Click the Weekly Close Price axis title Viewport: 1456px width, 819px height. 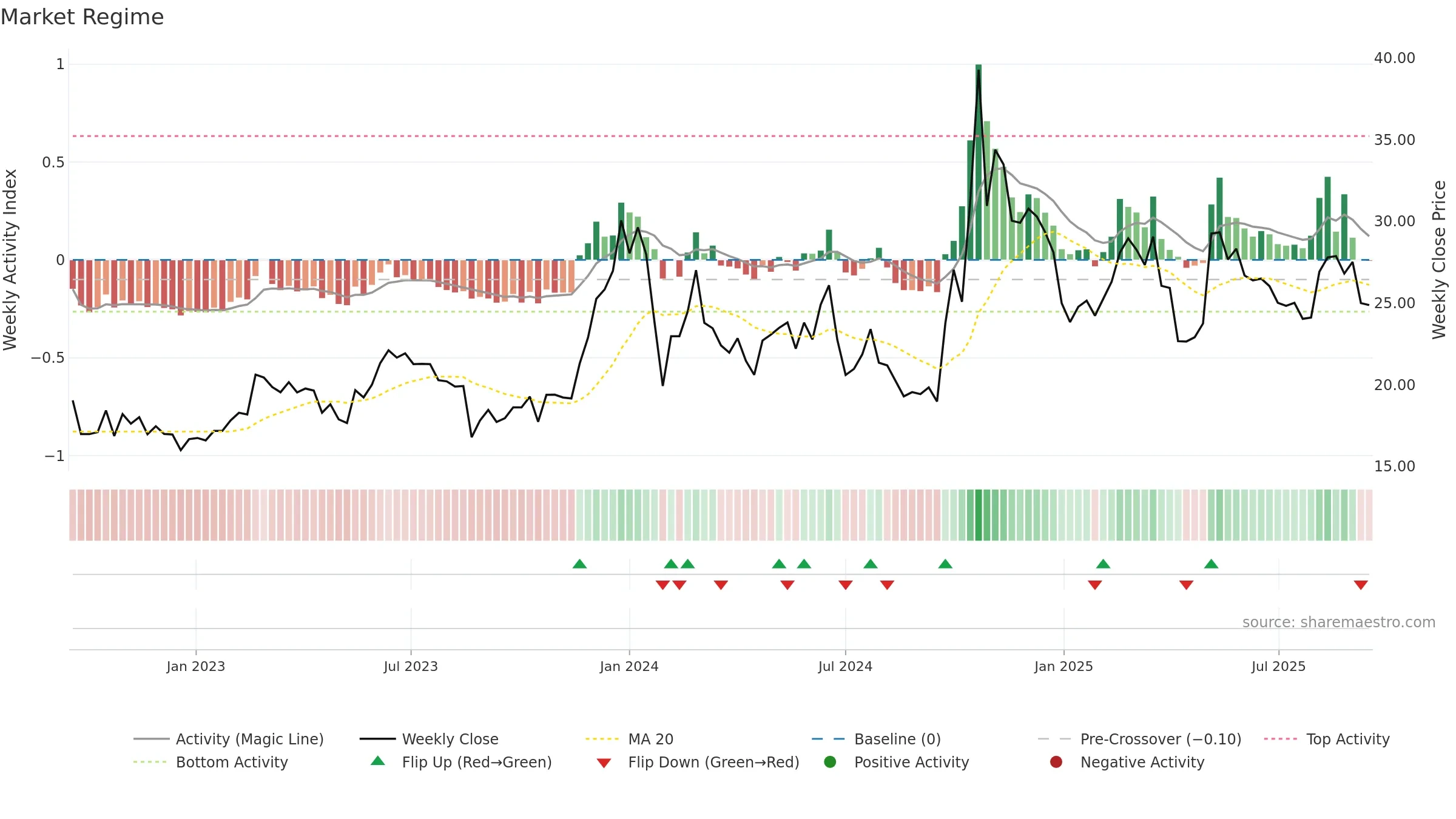pyautogui.click(x=1439, y=260)
